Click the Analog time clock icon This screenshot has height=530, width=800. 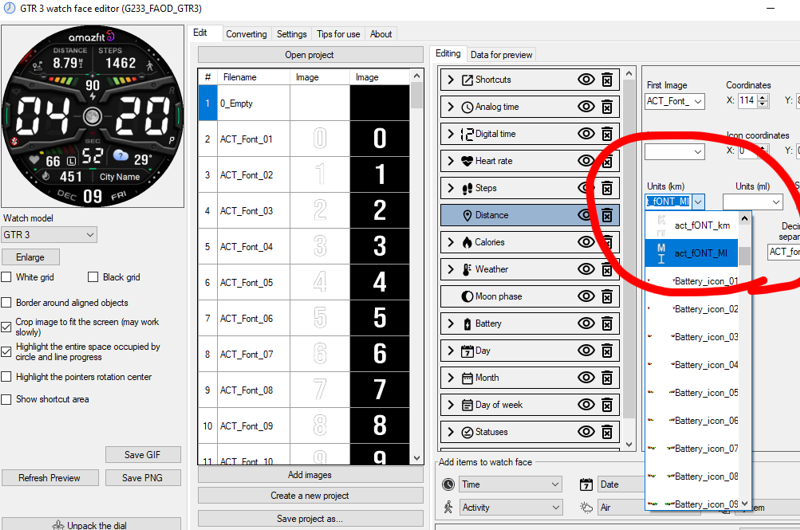tap(467, 107)
